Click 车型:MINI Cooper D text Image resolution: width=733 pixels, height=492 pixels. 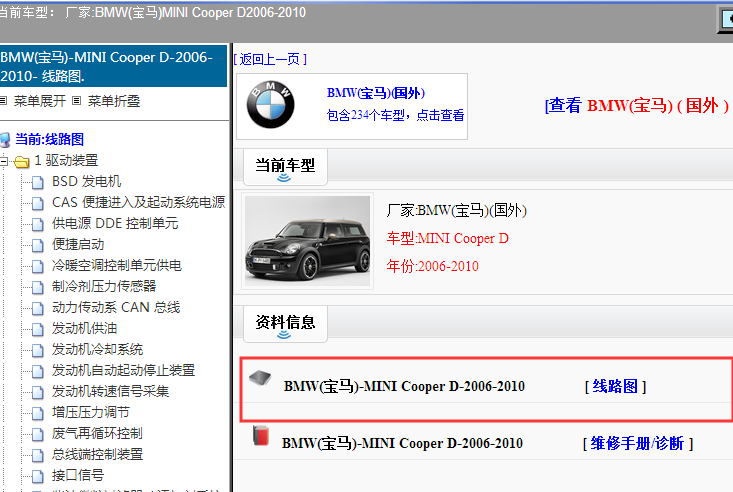point(448,239)
